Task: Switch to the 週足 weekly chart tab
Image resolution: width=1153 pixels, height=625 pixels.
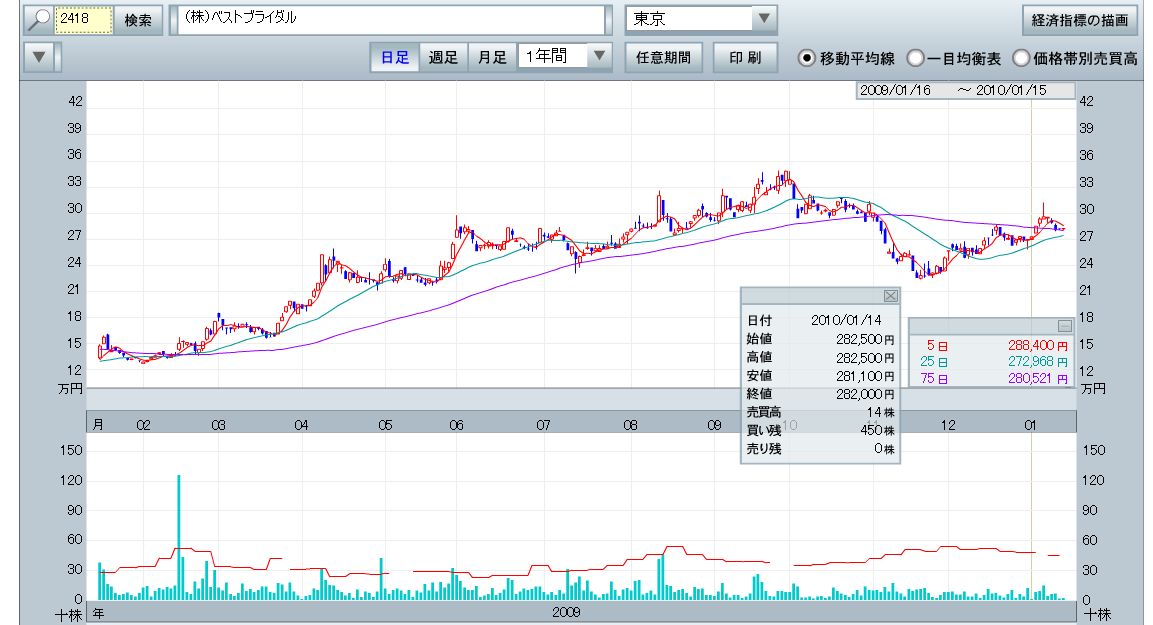Action: [x=443, y=57]
